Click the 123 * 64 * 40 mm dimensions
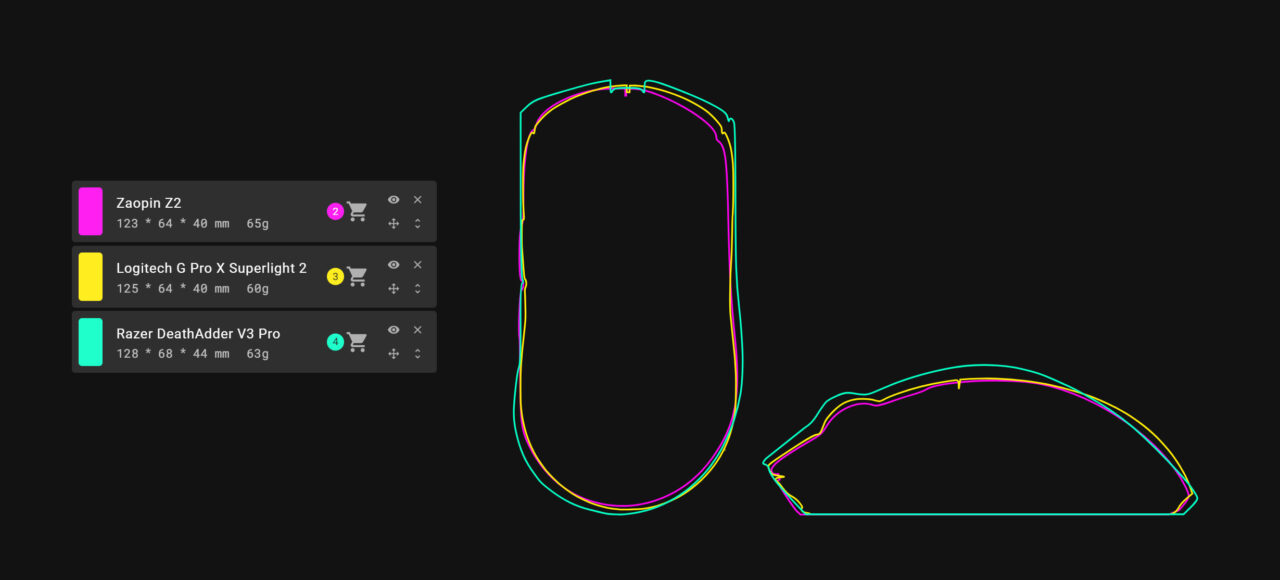The height and width of the screenshot is (580, 1280). click(x=173, y=224)
